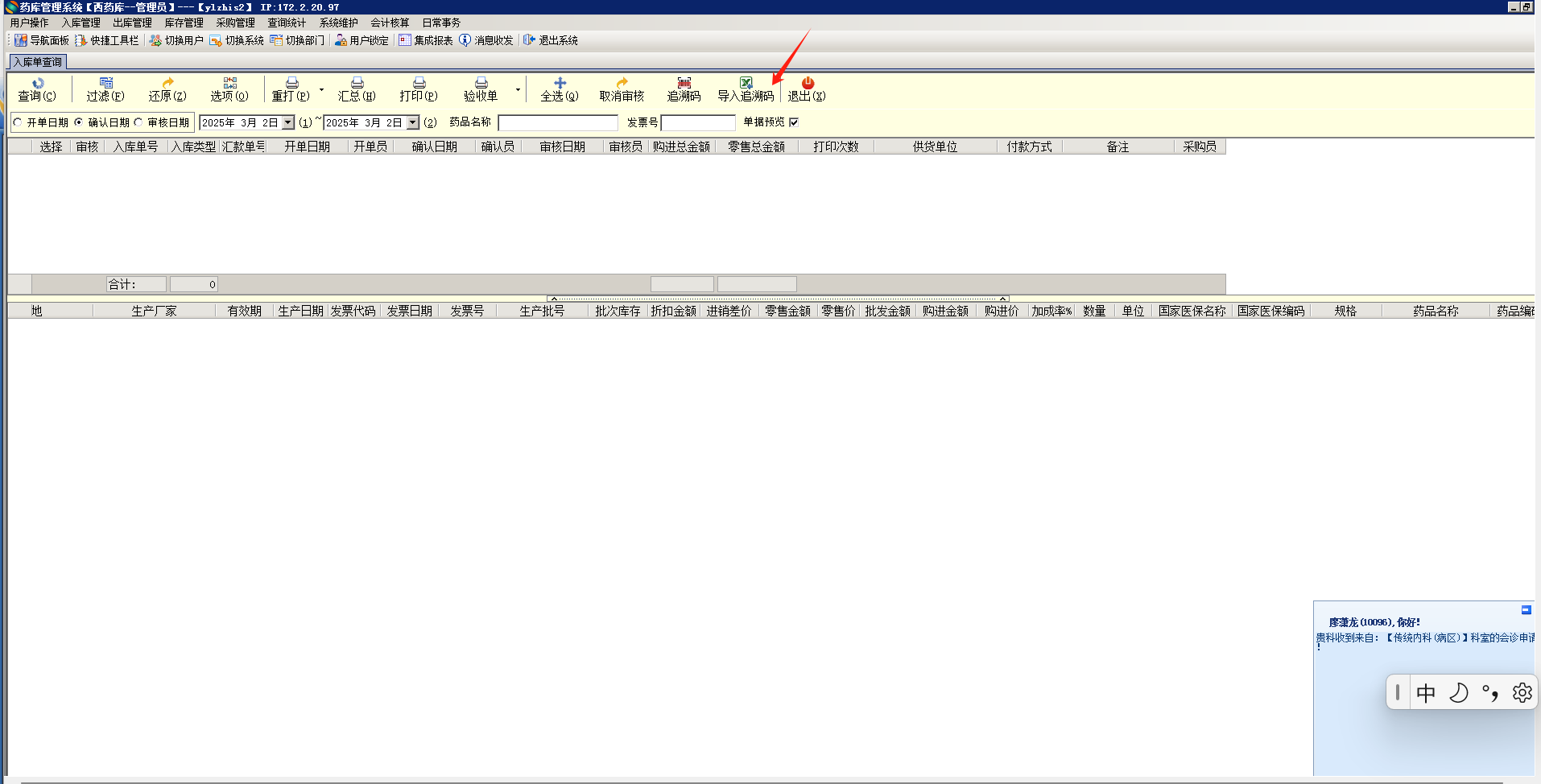The width and height of the screenshot is (1541, 784).
Task: Expand the 重打 dropdown arrow
Action: 321,89
